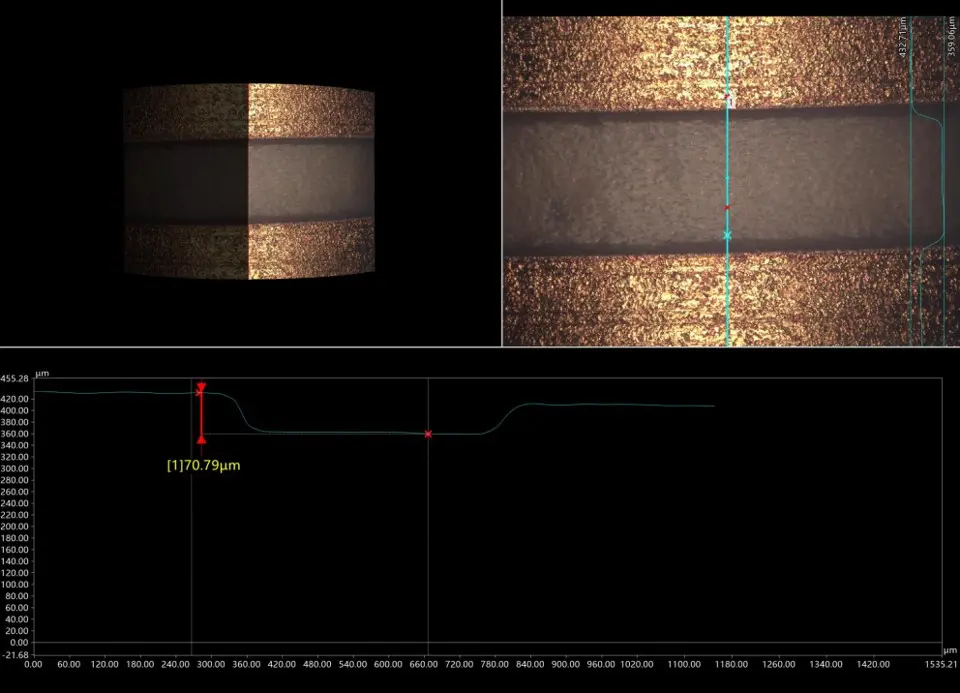Click the dark groove in the microscope image
960x693 pixels.
click(620, 180)
